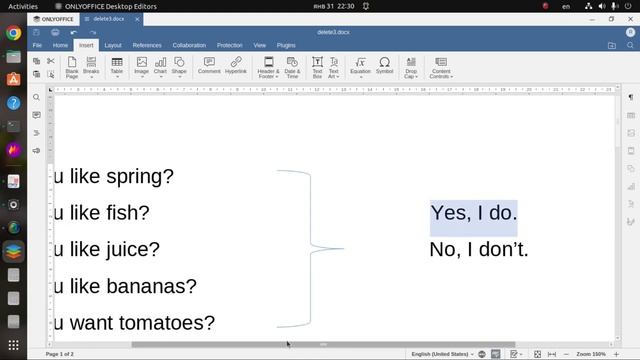
Task: Click the Zoom 150% label
Action: pos(591,354)
